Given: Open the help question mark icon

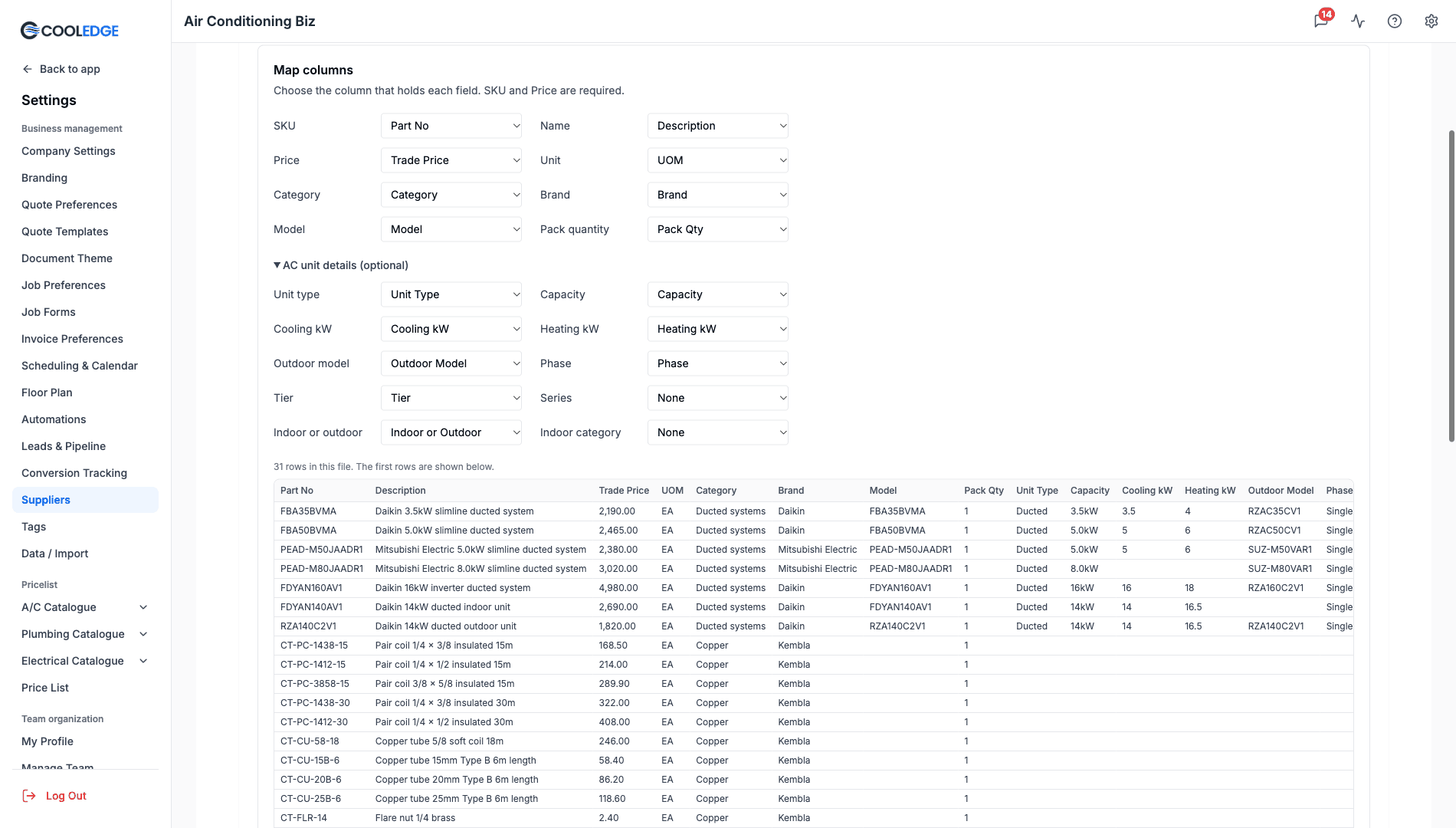Looking at the screenshot, I should coord(1395,21).
